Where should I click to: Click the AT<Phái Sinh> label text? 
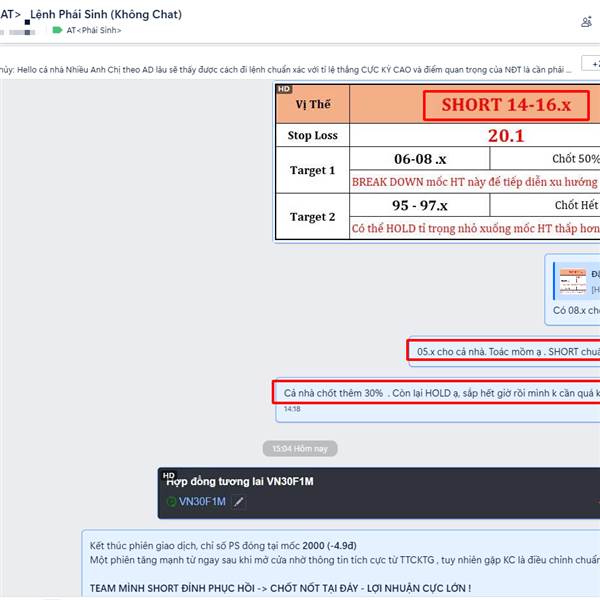[x=94, y=30]
